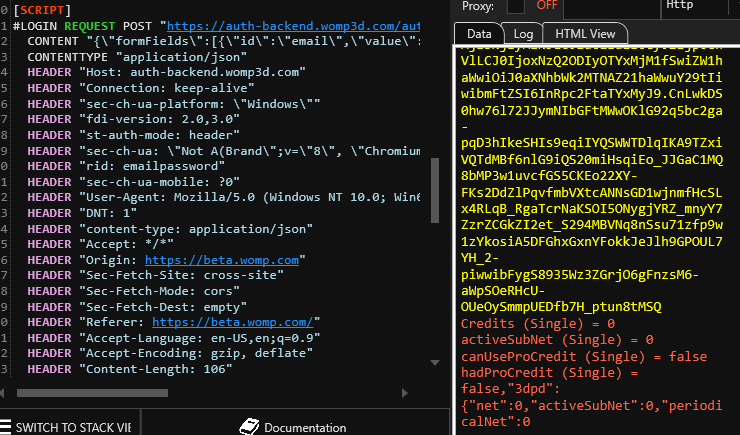The image size is (740, 435).
Task: Open the Origin https://beta.womp.com link
Action: tap(222, 260)
